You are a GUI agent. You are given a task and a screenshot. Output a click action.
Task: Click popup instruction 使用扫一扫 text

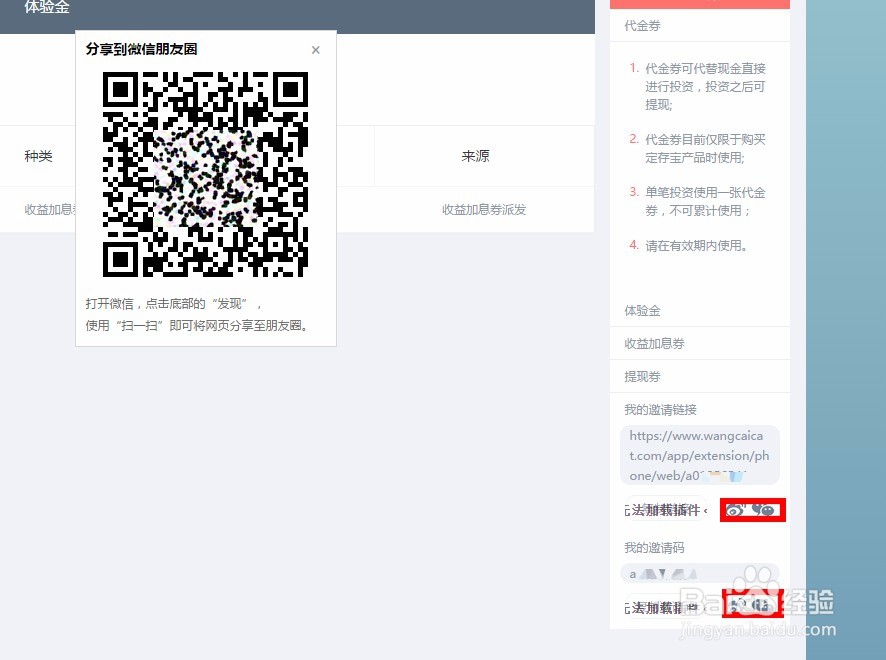coord(197,325)
